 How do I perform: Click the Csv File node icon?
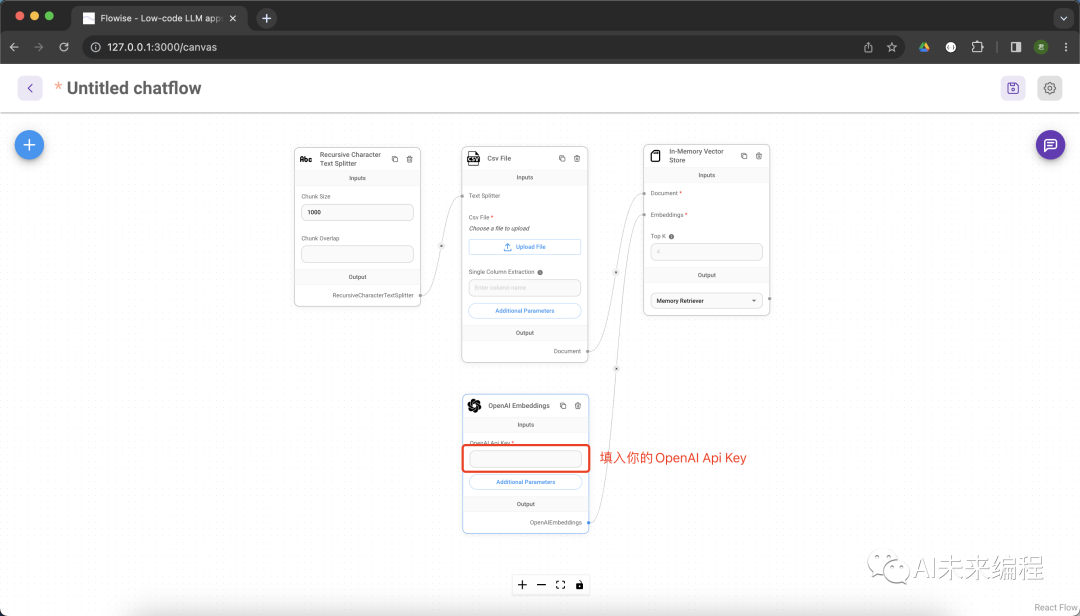474,158
